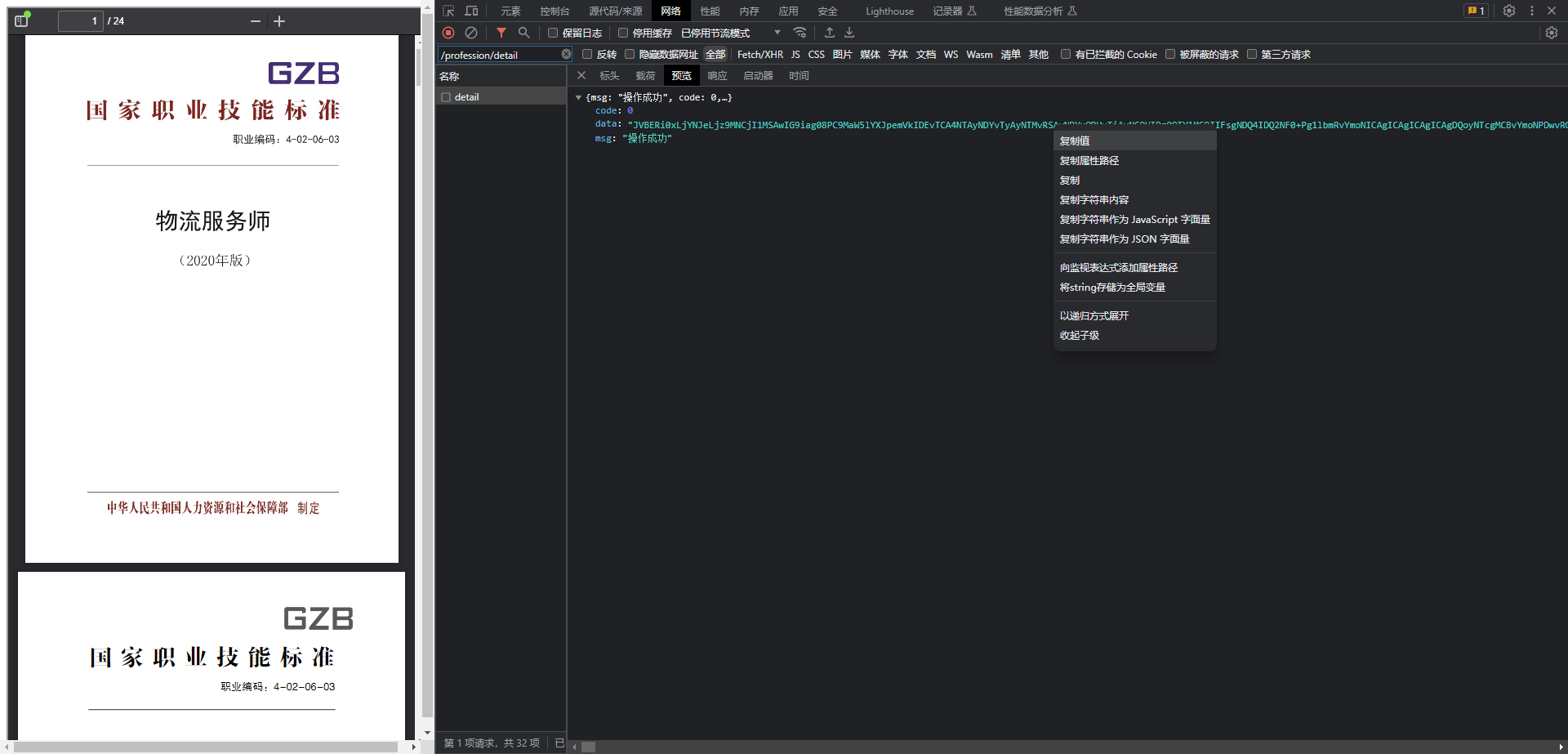The height and width of the screenshot is (754, 1568).
Task: Choose Copy value (复制值) in context menu
Action: pyautogui.click(x=1135, y=141)
